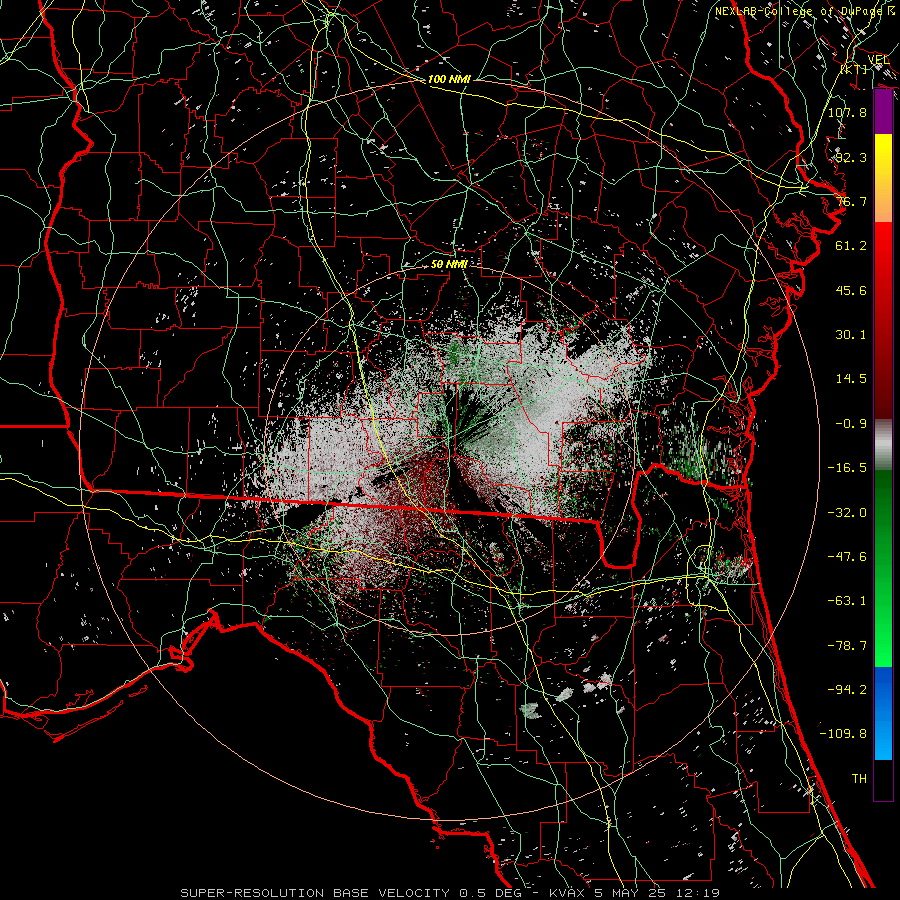Click the "VEL" legend title
Viewport: 900px width, 900px height.
pyautogui.click(x=878, y=60)
